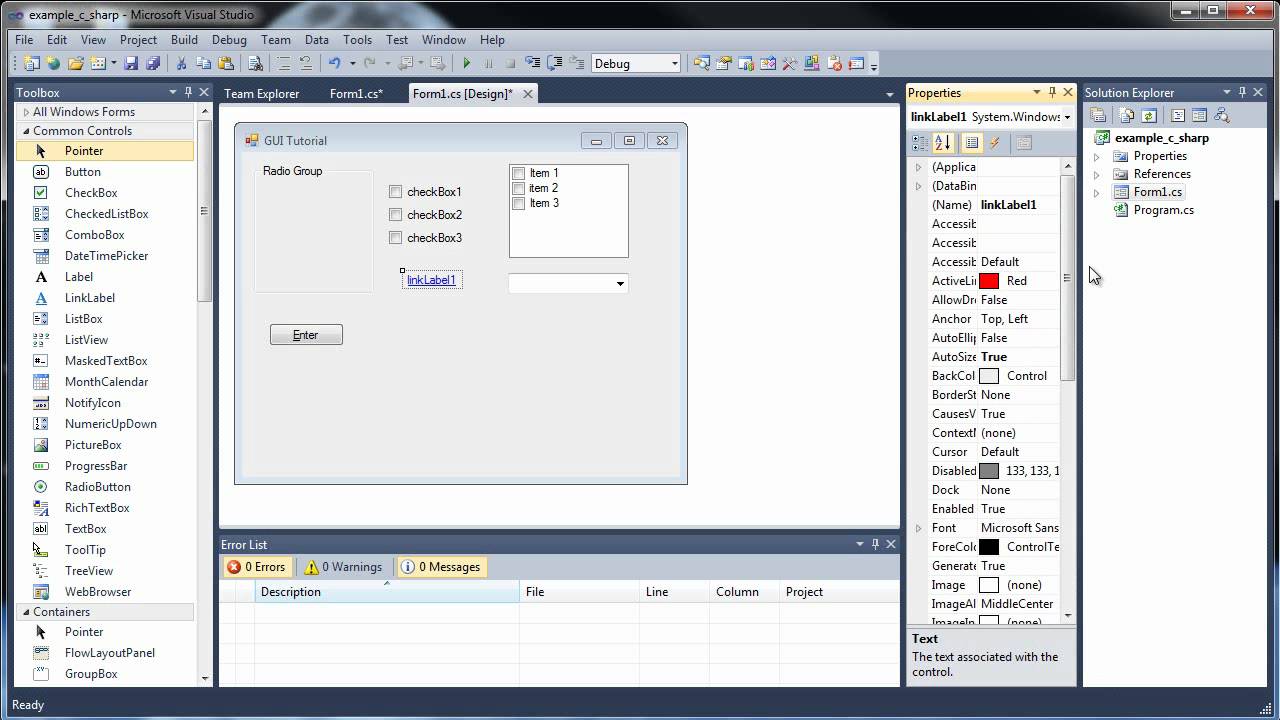
Task: Show Events lightning bolt icon in Properties
Action: tap(994, 143)
